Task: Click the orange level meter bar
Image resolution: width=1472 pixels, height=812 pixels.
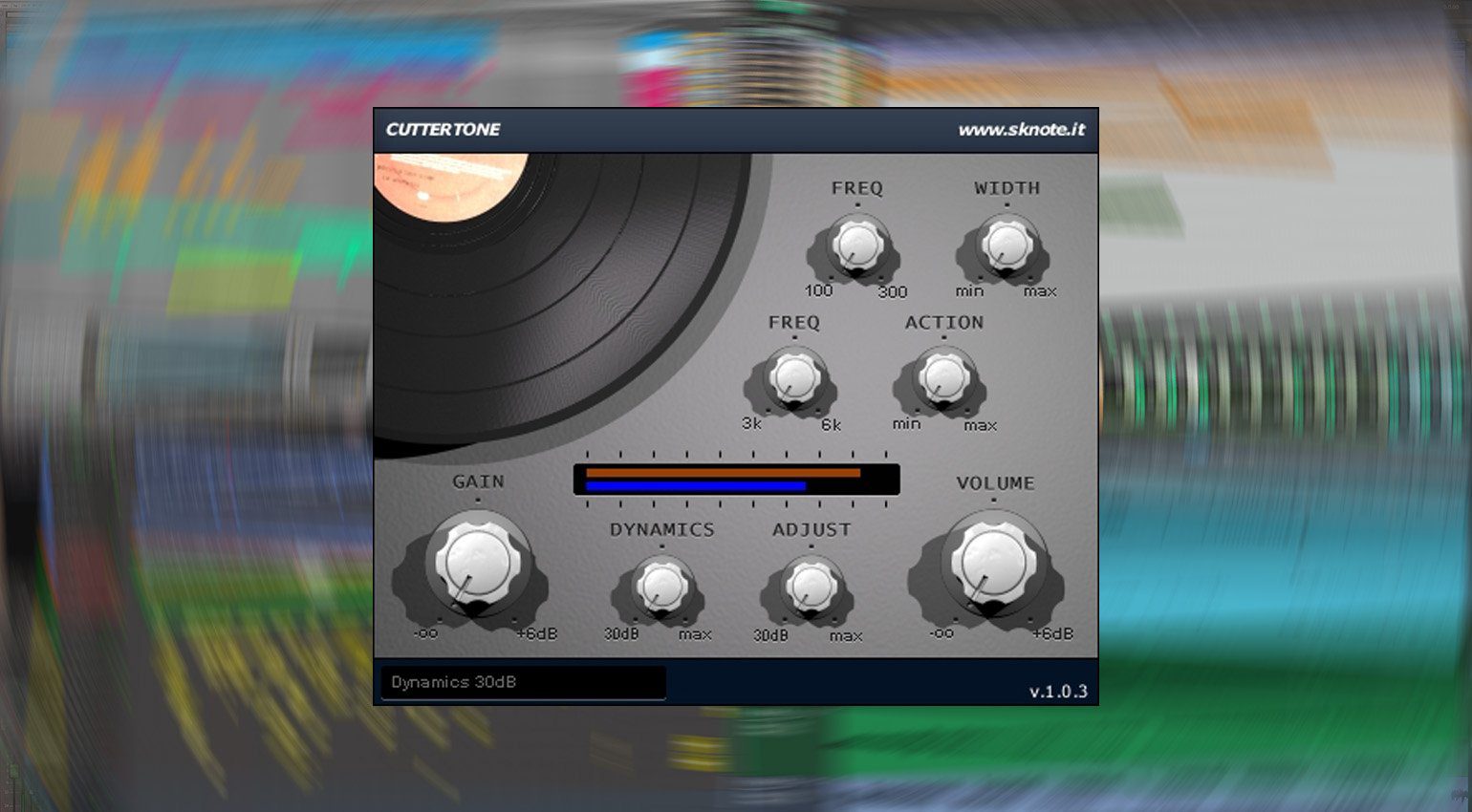Action: [723, 472]
